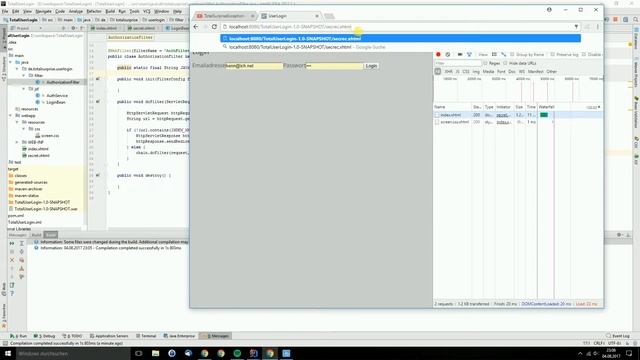The width and height of the screenshot is (640, 360).
Task: Open IntelliJ Event Log in status bar
Action: pos(618,336)
